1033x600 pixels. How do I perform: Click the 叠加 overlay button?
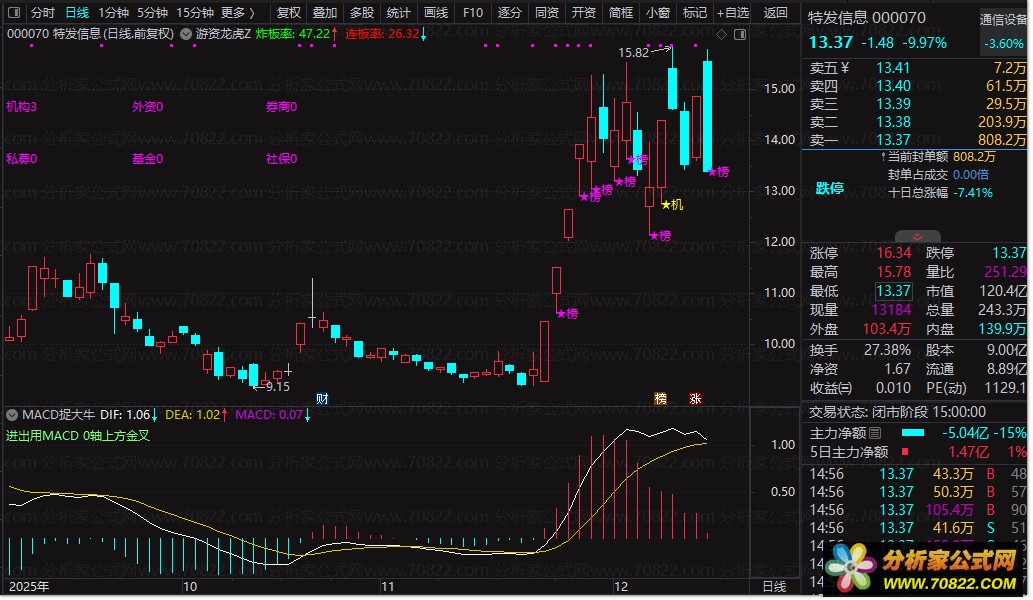point(325,13)
